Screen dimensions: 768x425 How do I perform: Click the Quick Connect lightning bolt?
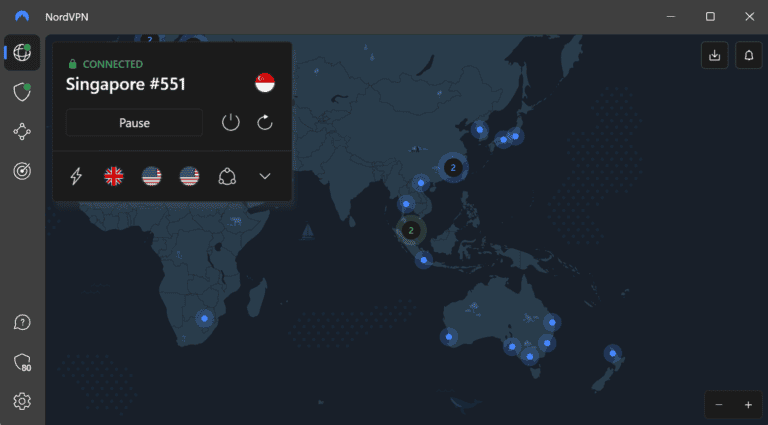[x=76, y=176]
